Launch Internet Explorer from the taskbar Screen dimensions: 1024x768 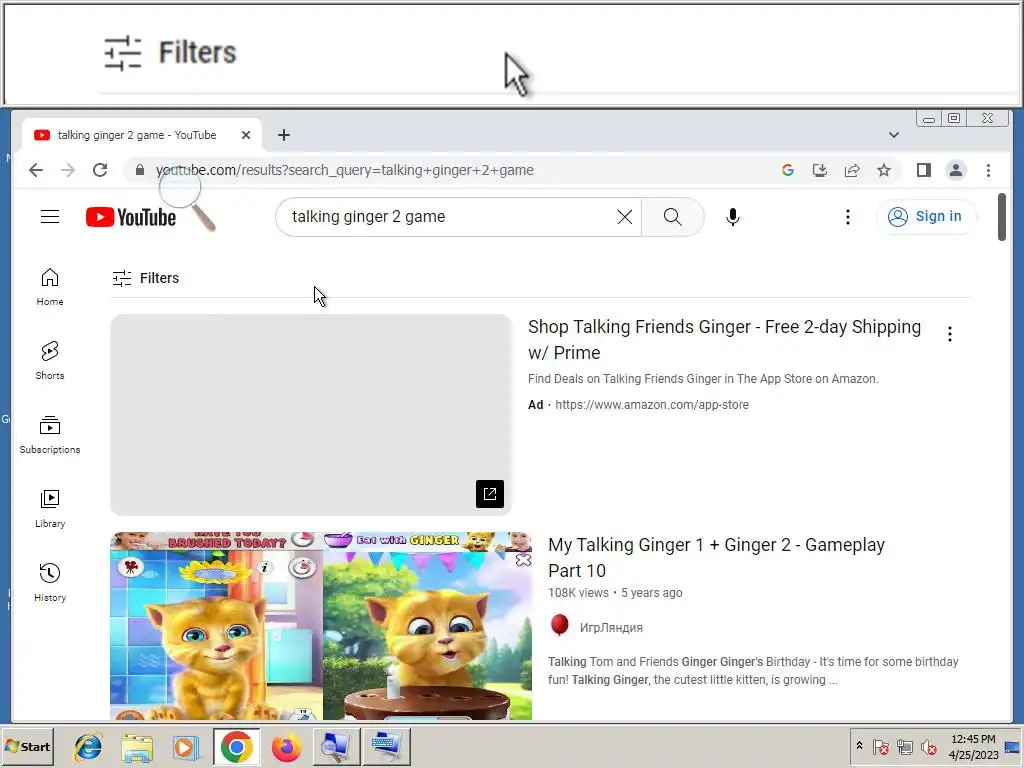88,746
